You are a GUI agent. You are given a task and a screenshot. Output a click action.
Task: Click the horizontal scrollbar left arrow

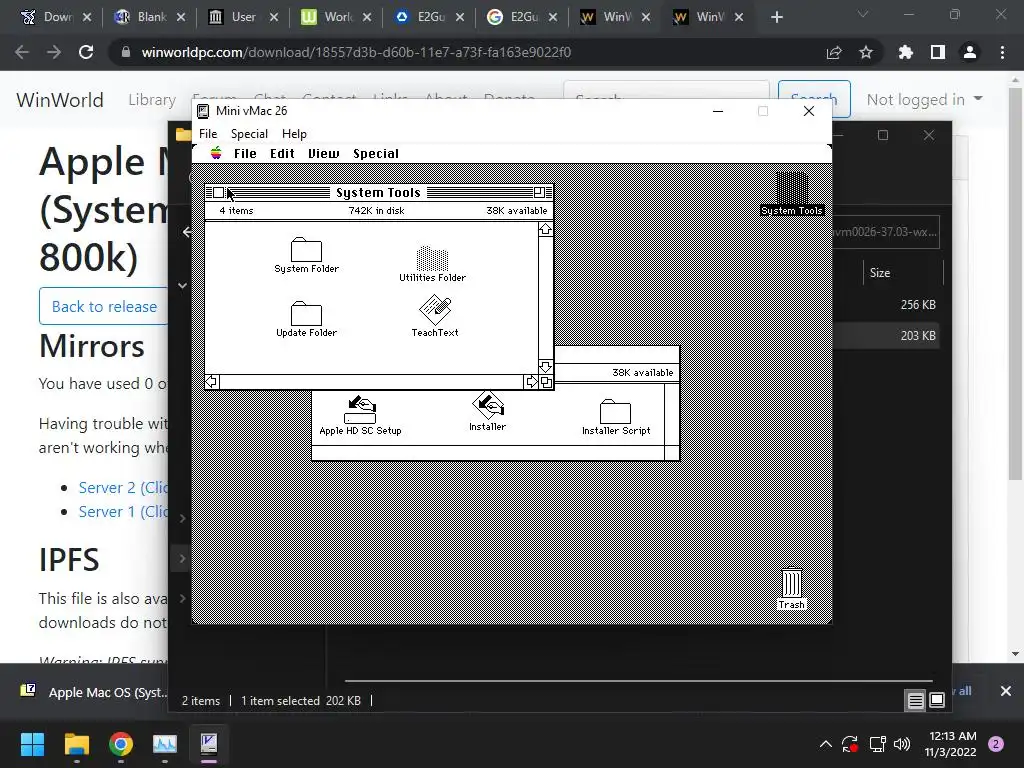click(212, 382)
